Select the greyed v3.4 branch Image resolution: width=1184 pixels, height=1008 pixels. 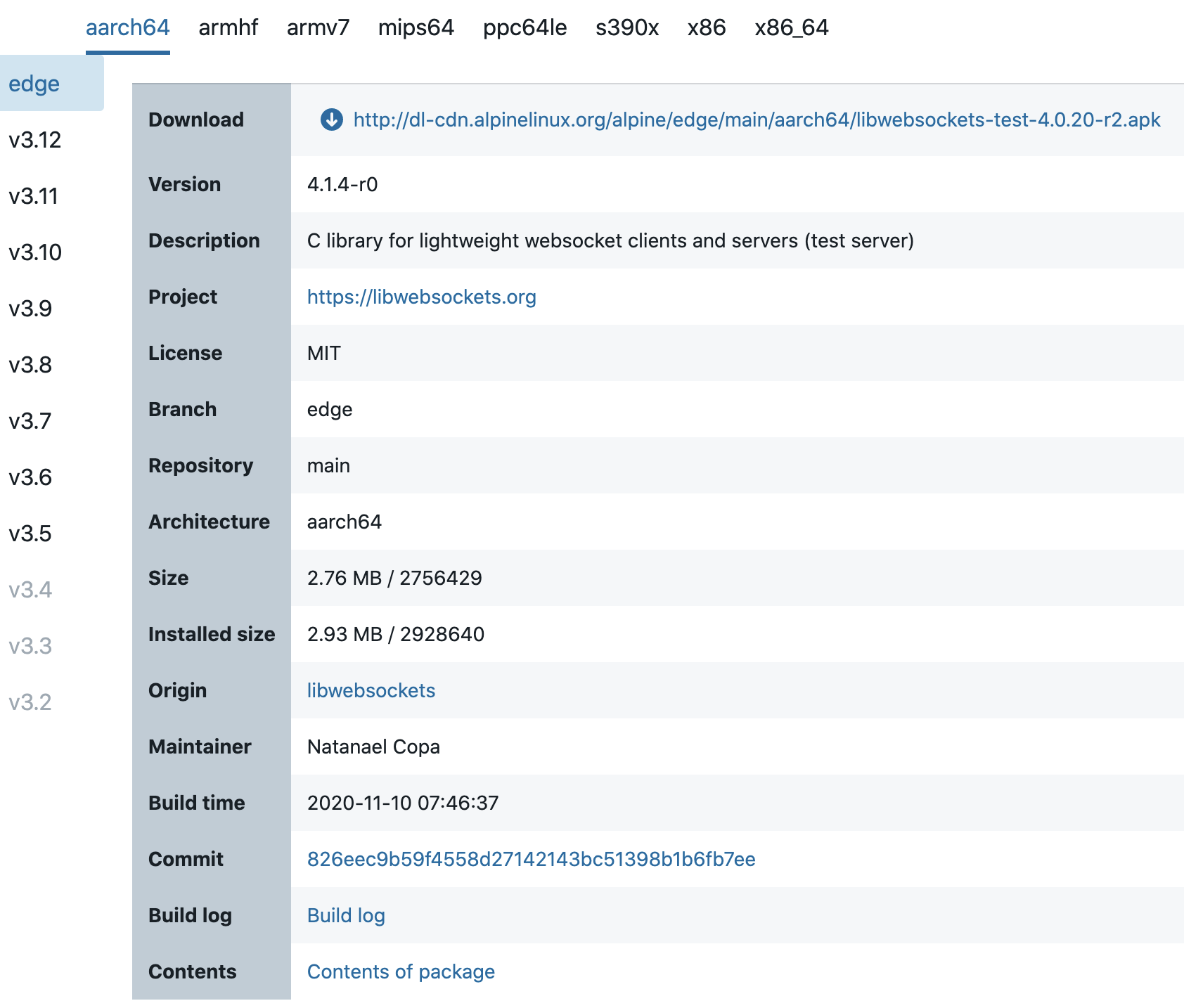coord(30,590)
